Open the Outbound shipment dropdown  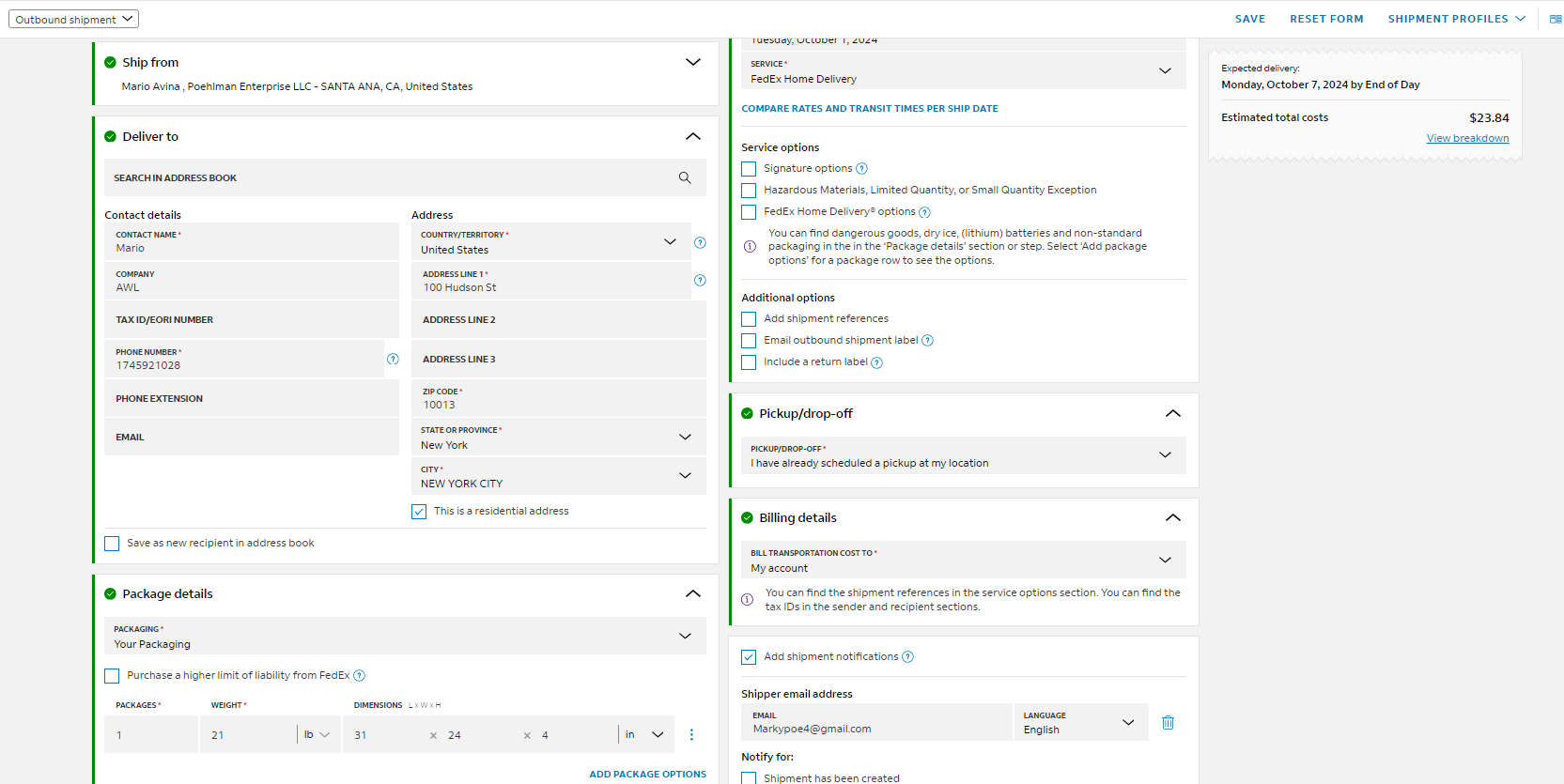(x=74, y=19)
